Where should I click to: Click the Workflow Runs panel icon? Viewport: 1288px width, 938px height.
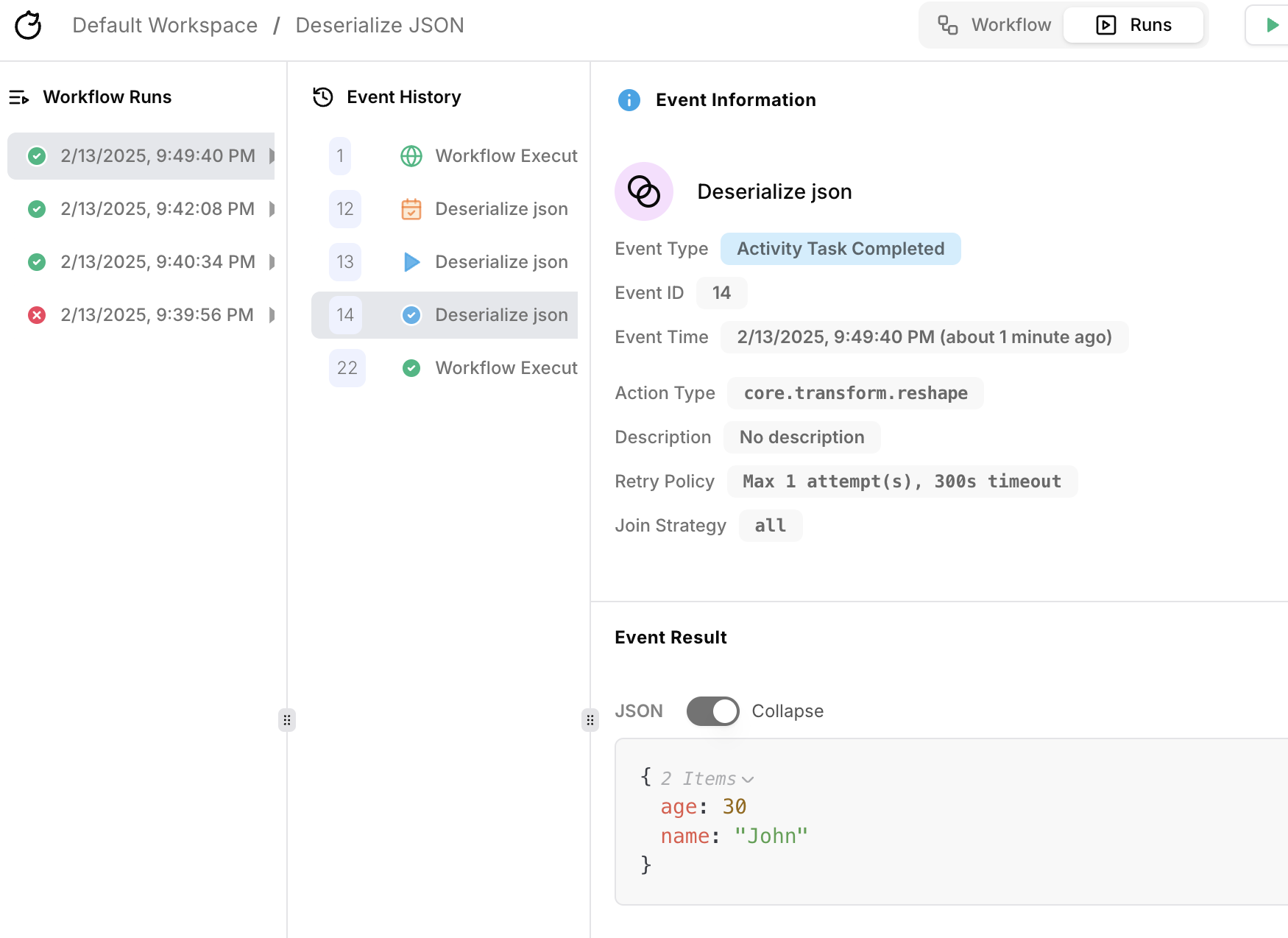pos(19,96)
